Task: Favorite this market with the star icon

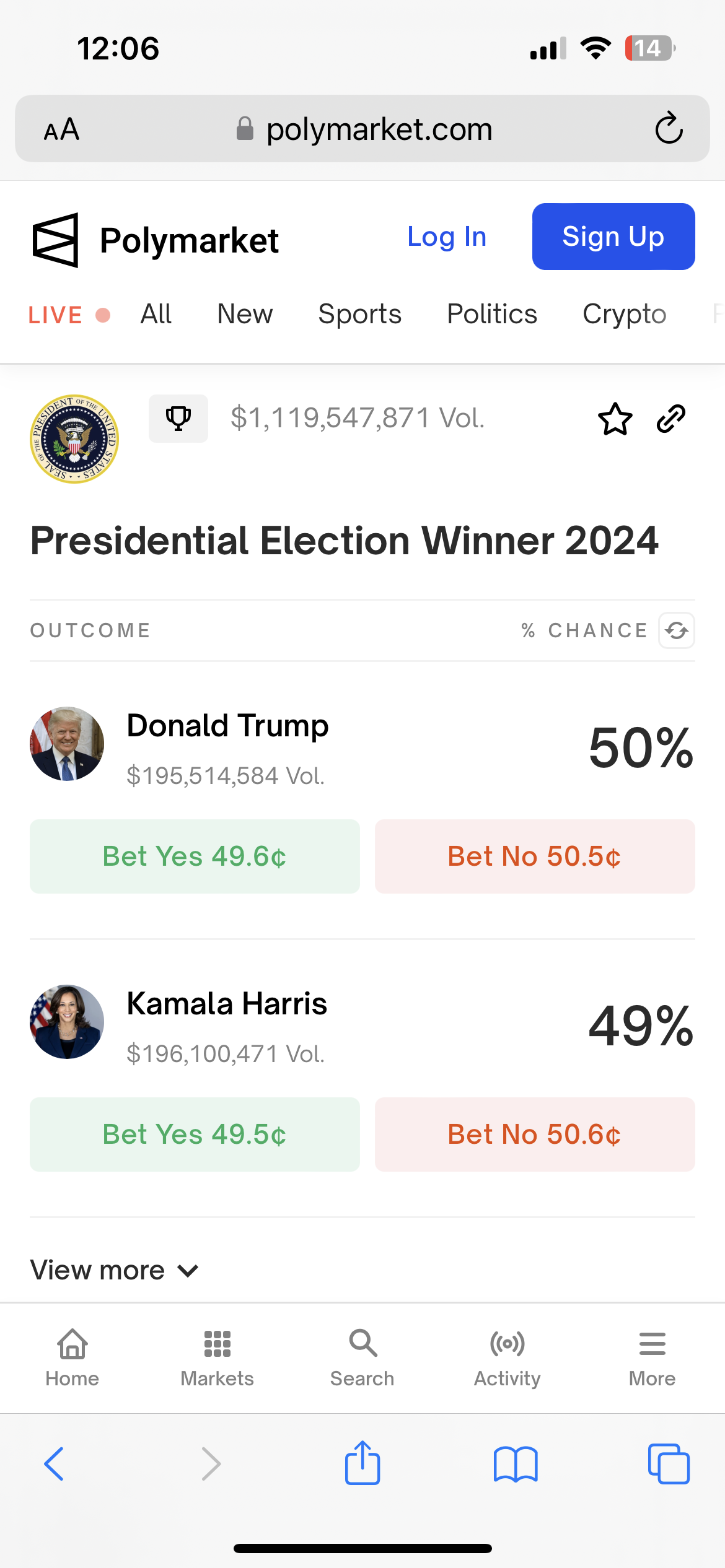Action: pos(615,419)
